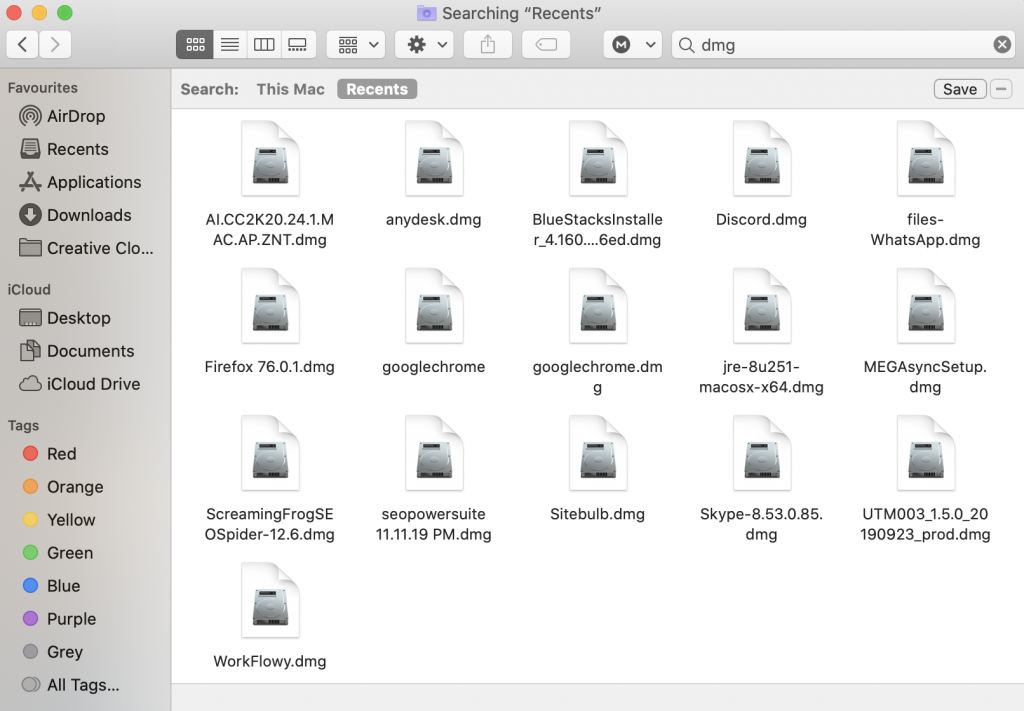
Task: Click the Firefox 76.0.1.dmg name label
Action: coord(270,367)
